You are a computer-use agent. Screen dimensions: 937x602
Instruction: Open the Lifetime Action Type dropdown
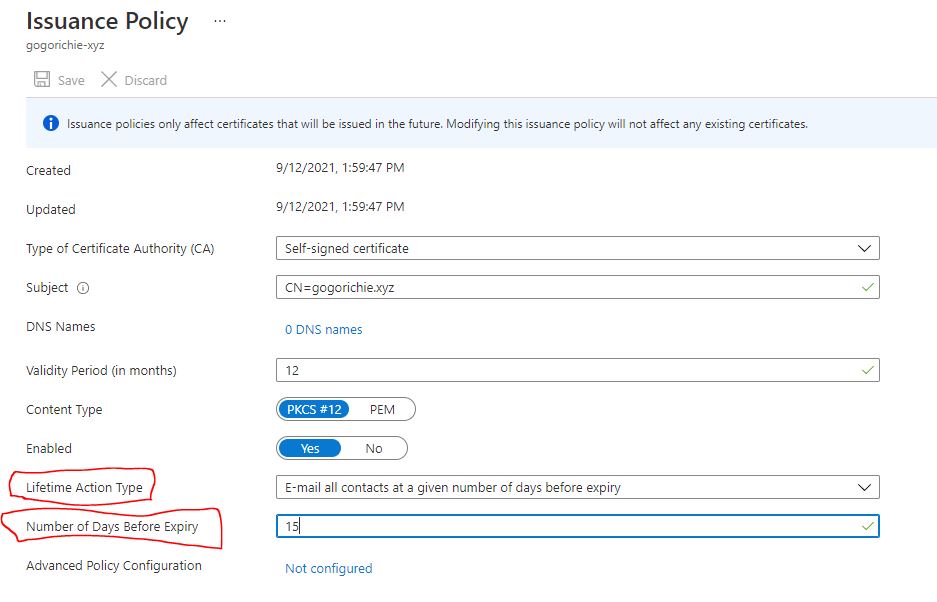[578, 487]
